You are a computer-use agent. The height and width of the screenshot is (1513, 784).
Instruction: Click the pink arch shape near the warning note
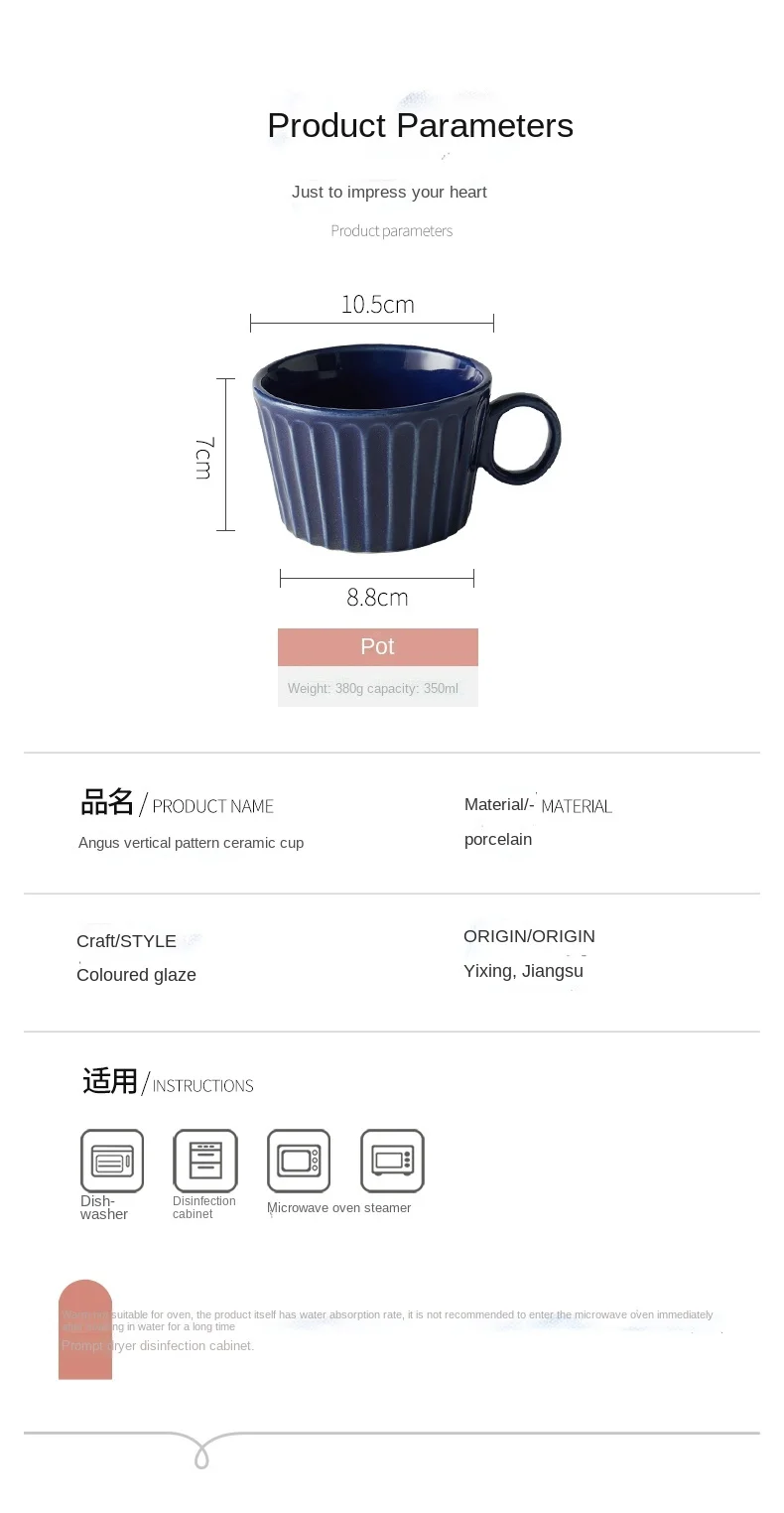click(85, 1329)
